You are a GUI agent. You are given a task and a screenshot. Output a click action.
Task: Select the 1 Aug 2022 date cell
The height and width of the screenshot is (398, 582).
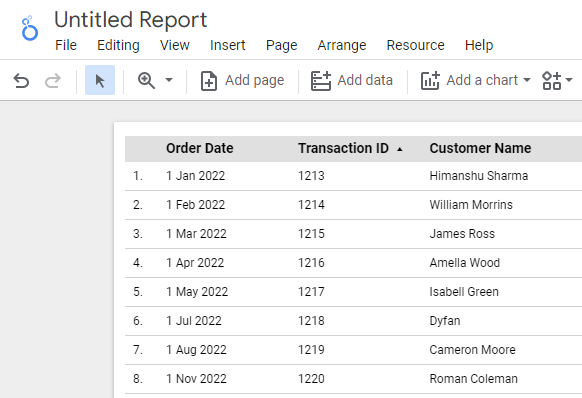(196, 349)
